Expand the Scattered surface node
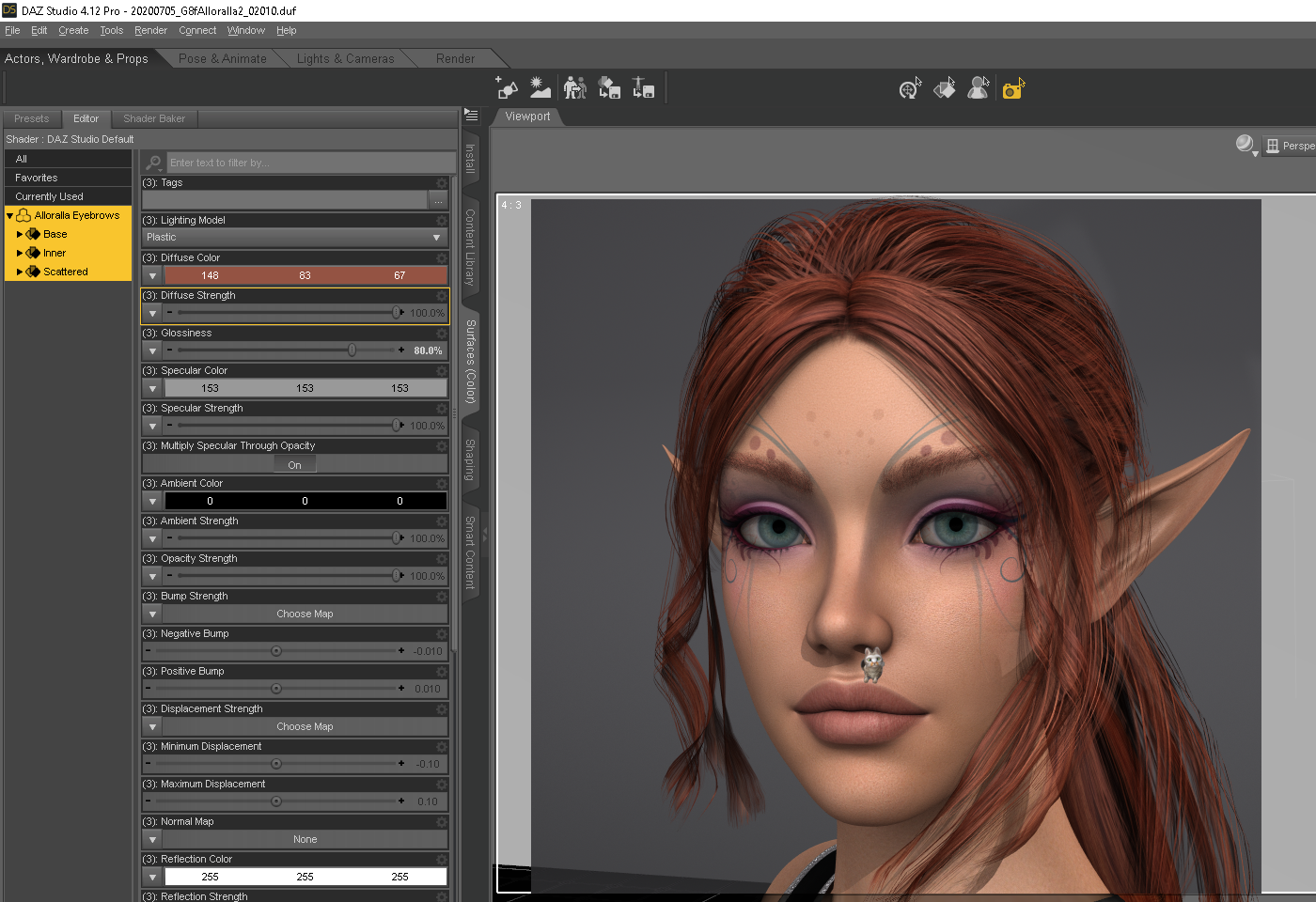1316x902 pixels. pos(20,272)
